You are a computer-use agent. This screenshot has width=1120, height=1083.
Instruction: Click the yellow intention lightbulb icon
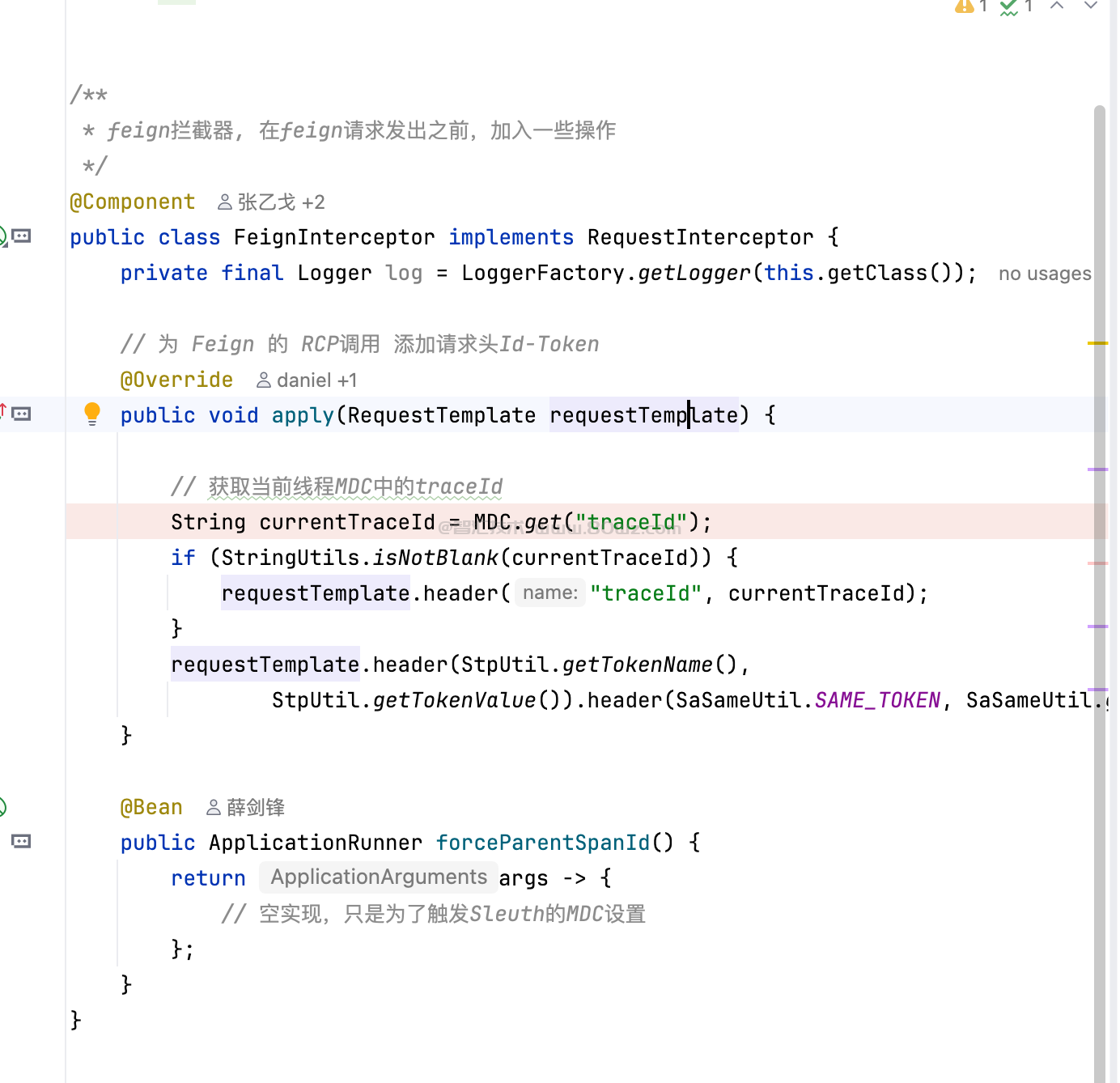(92, 414)
